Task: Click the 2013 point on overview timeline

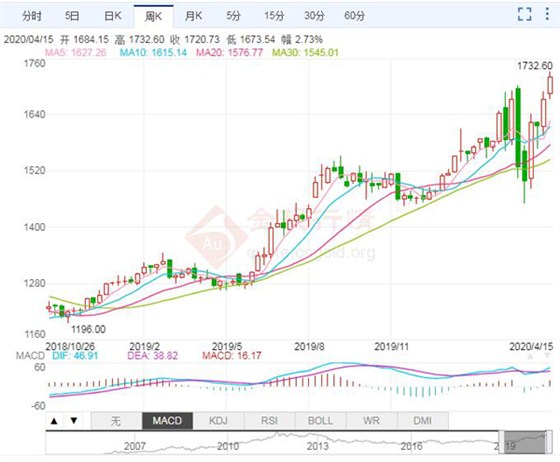Action: point(318,446)
